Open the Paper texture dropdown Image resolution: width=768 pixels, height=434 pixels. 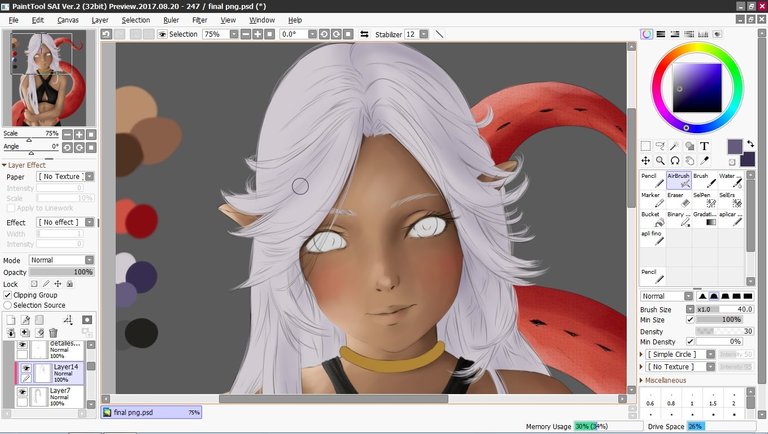[89, 176]
